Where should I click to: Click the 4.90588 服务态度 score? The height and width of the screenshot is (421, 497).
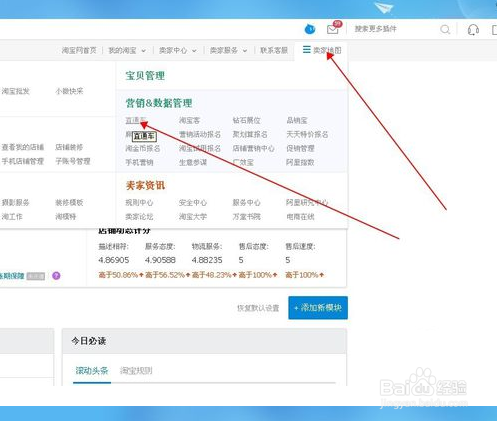pyautogui.click(x=160, y=260)
